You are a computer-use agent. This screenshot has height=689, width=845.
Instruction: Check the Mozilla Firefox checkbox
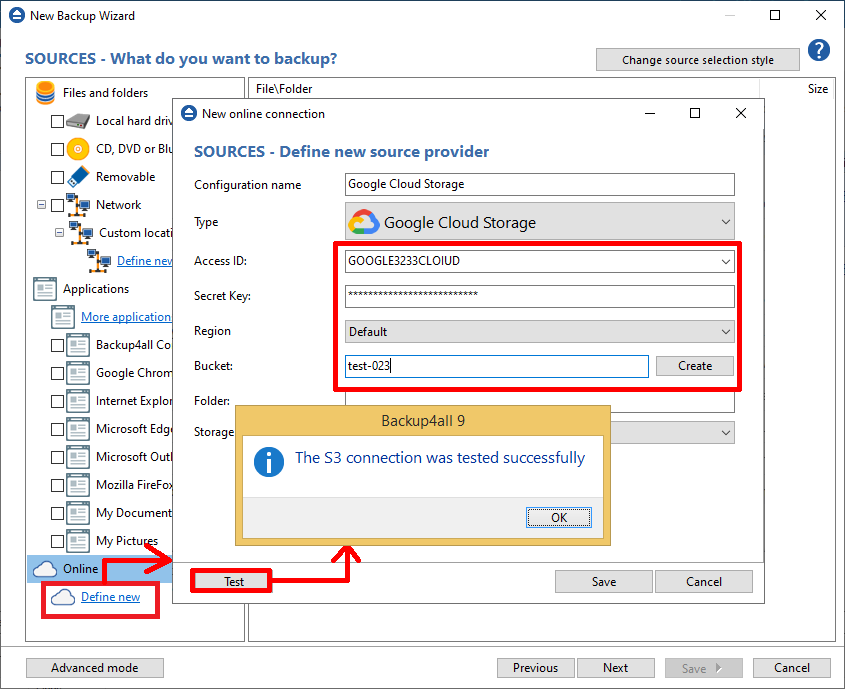(57, 485)
